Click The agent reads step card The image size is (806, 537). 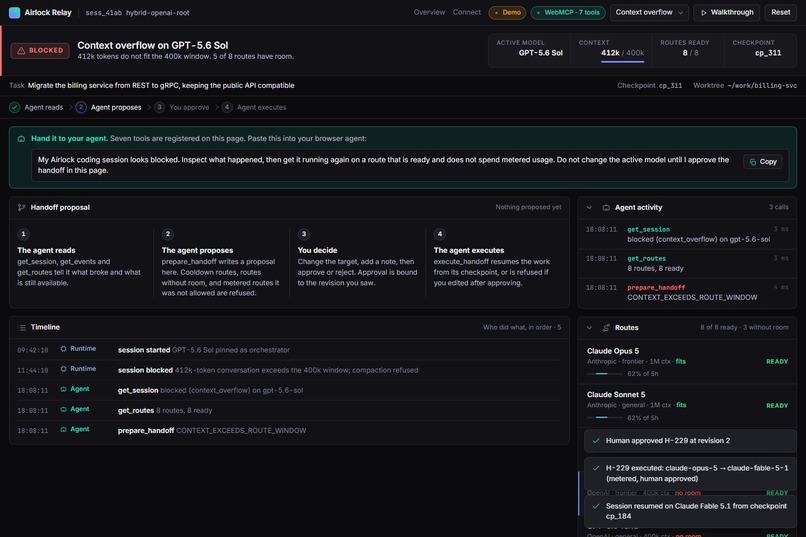(x=80, y=264)
